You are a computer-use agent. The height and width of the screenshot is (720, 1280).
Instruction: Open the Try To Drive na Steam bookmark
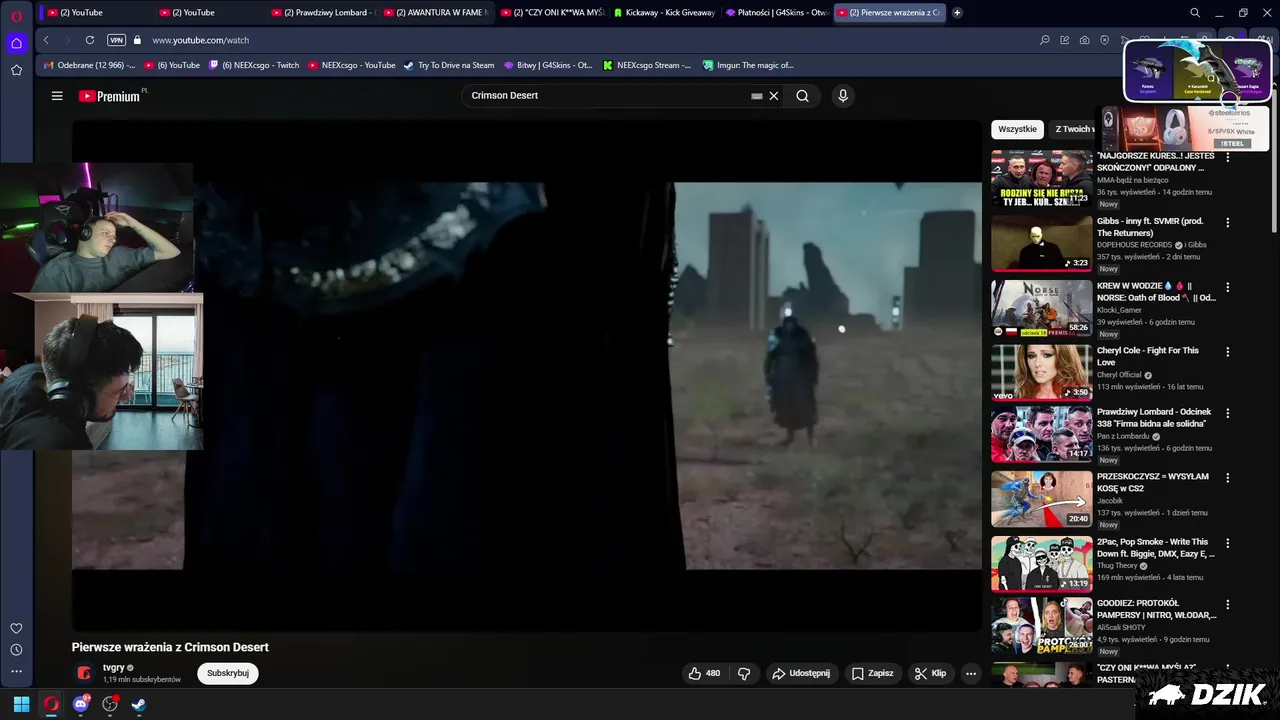click(x=448, y=65)
